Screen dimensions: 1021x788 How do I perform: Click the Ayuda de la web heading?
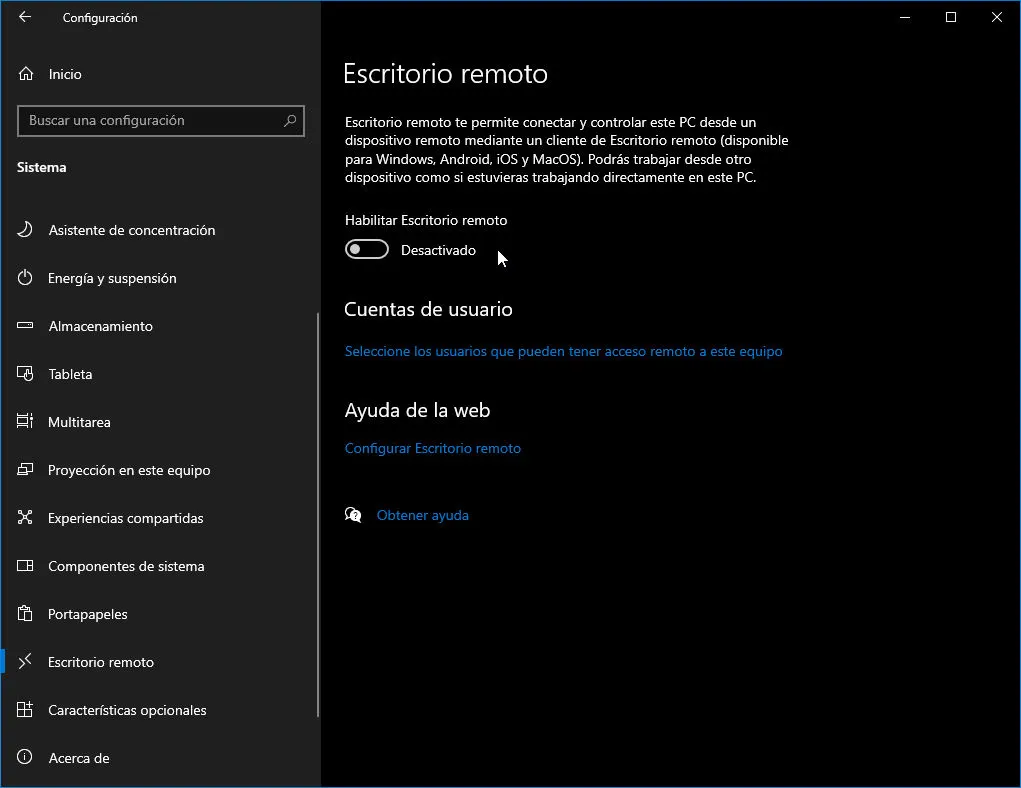point(417,410)
